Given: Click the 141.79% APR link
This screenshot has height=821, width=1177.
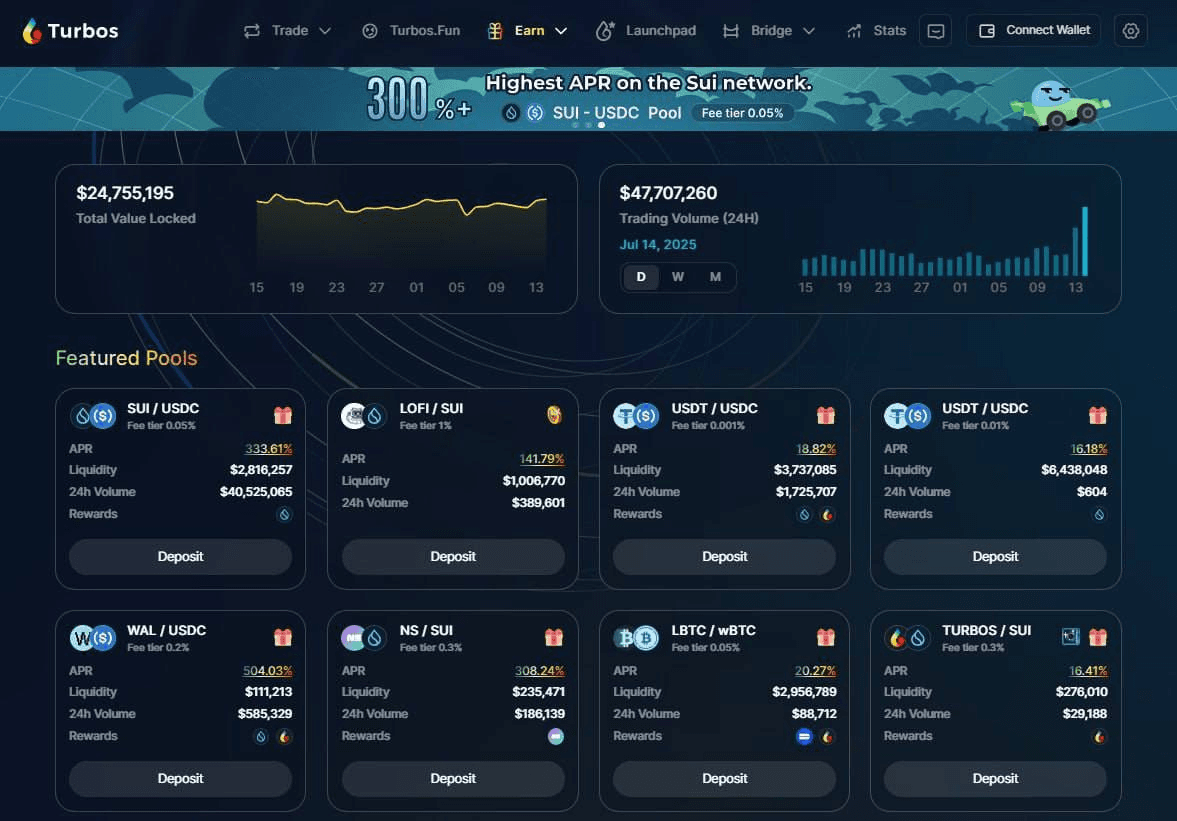Looking at the screenshot, I should click(x=541, y=459).
